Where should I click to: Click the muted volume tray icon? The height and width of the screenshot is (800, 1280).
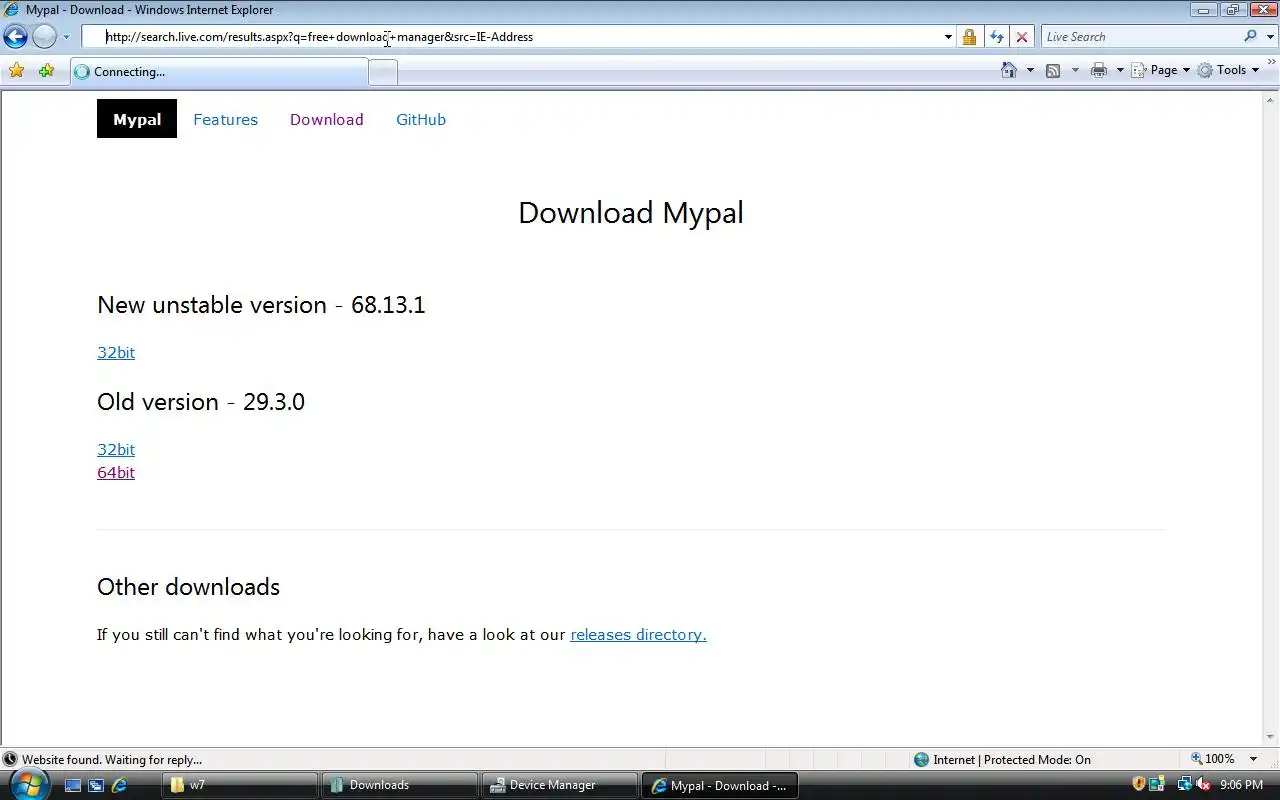pyautogui.click(x=1203, y=784)
